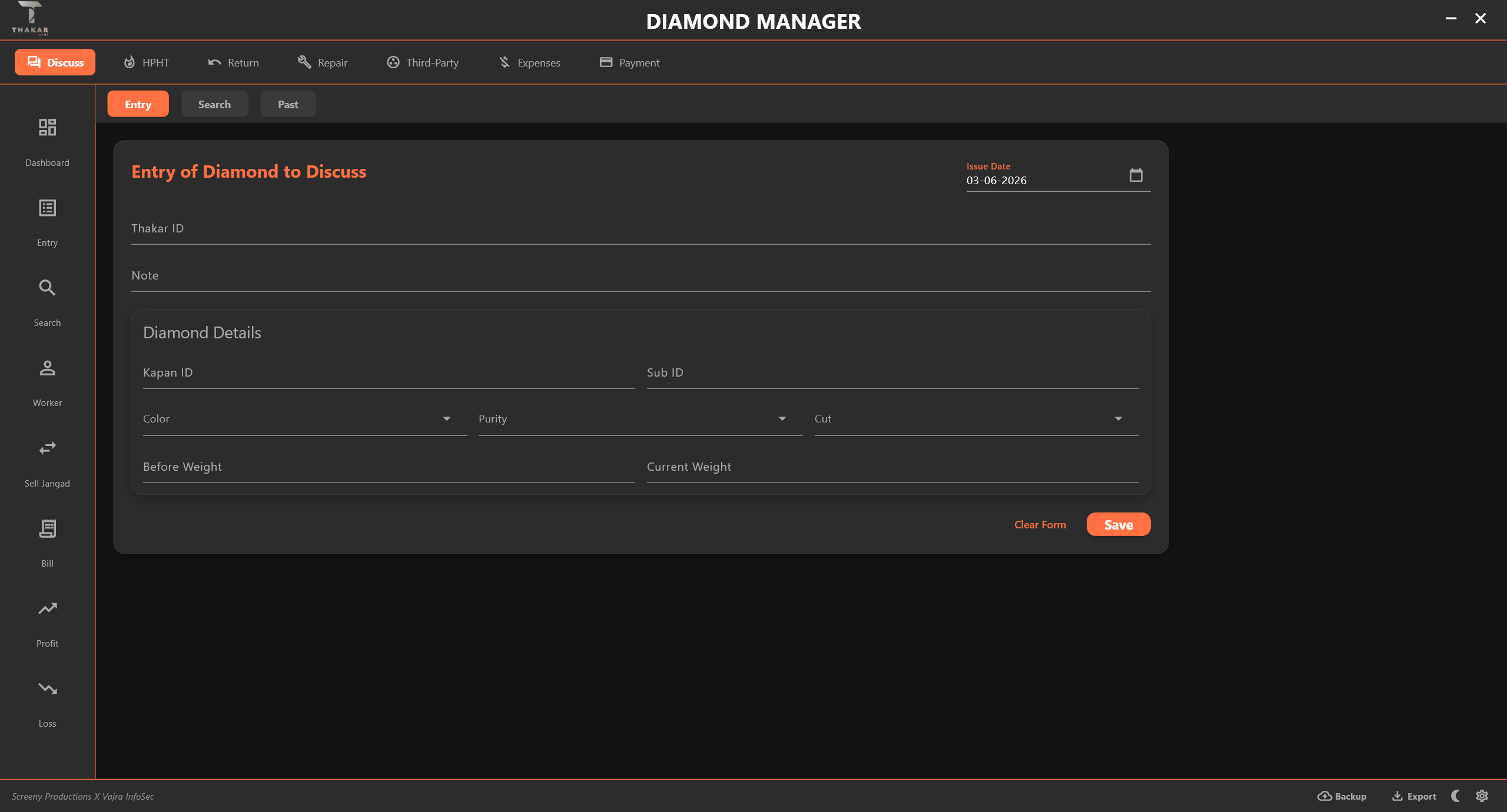Click the Save button
The image size is (1507, 812).
(1118, 524)
